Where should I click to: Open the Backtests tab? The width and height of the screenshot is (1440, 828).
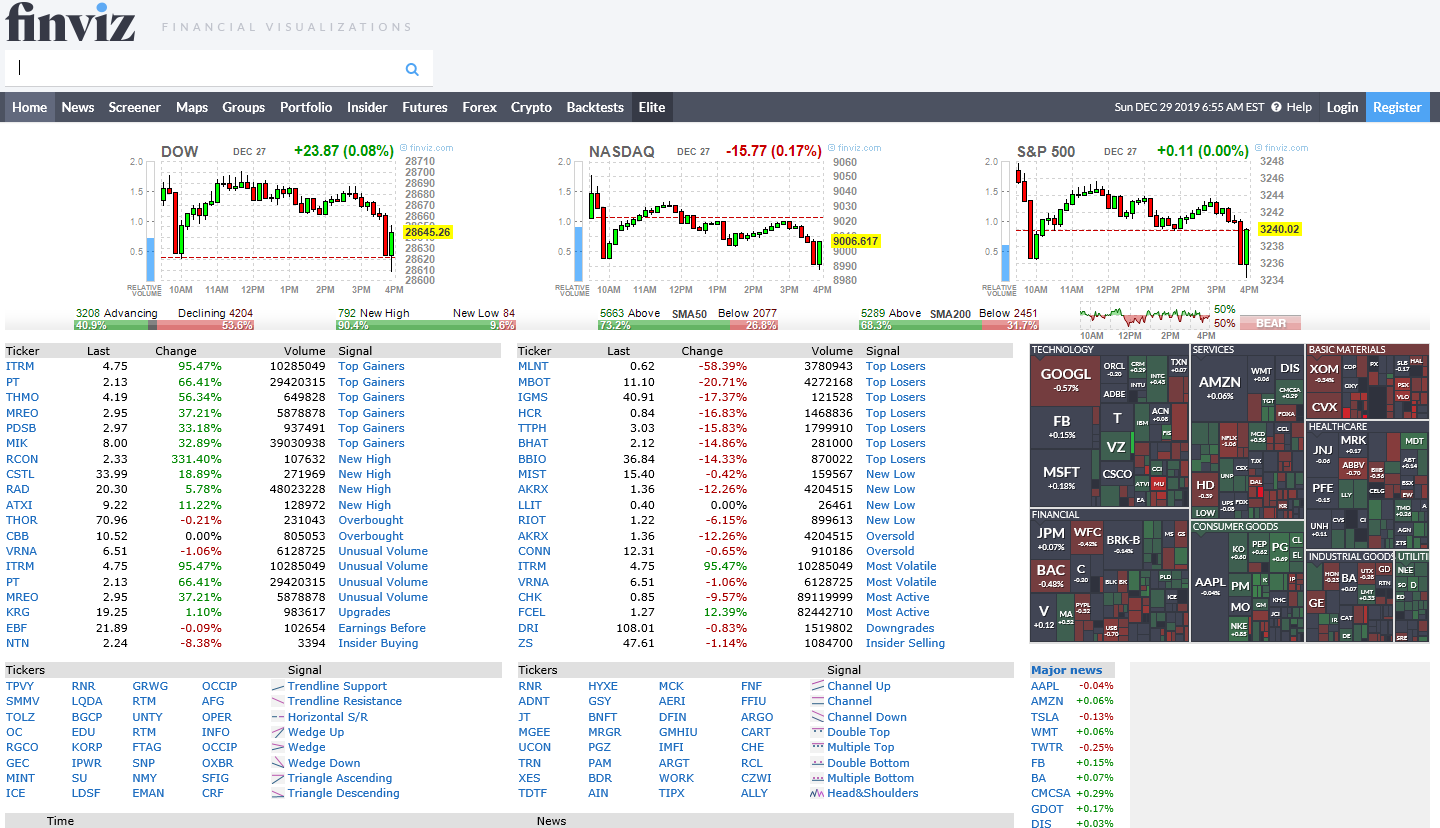pyautogui.click(x=595, y=107)
